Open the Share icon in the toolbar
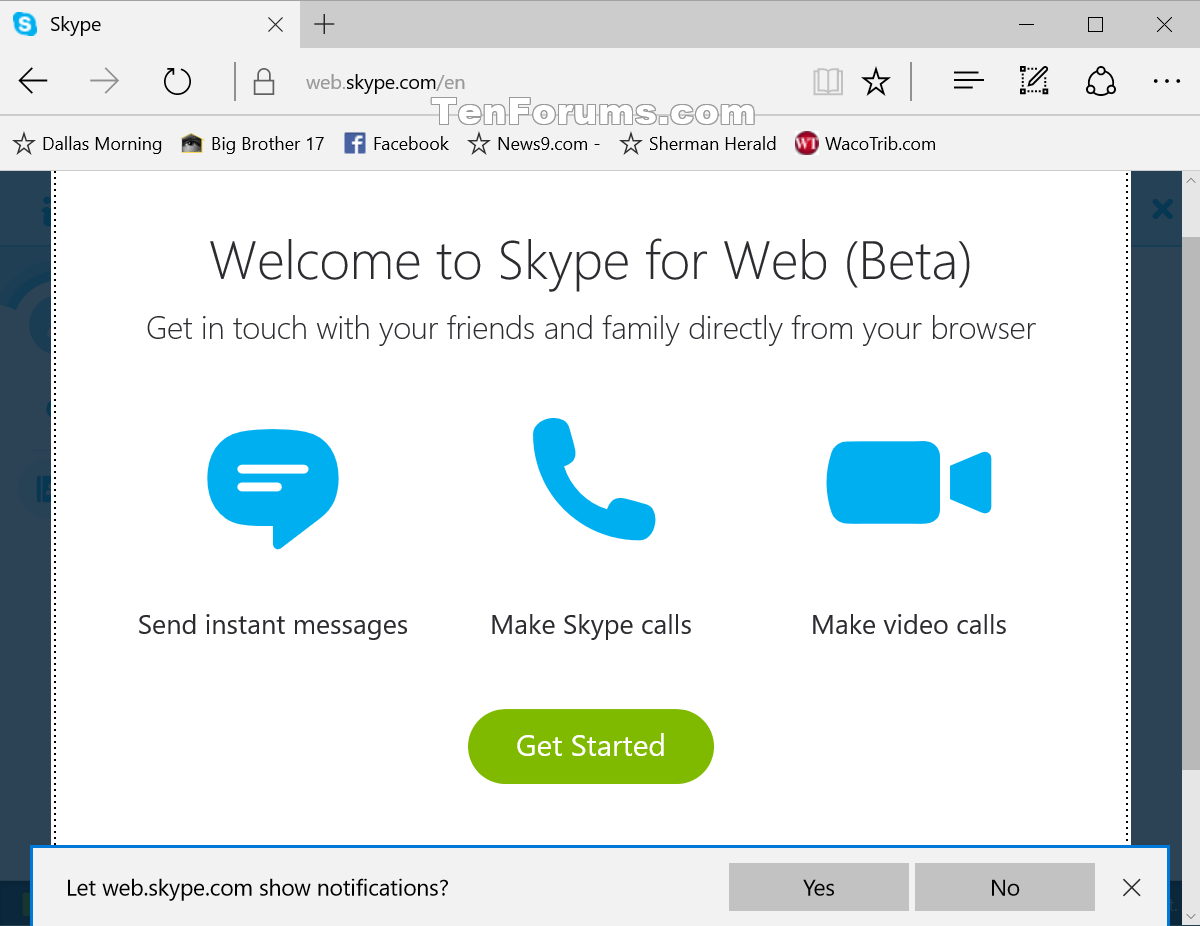Viewport: 1200px width, 926px height. (1101, 81)
